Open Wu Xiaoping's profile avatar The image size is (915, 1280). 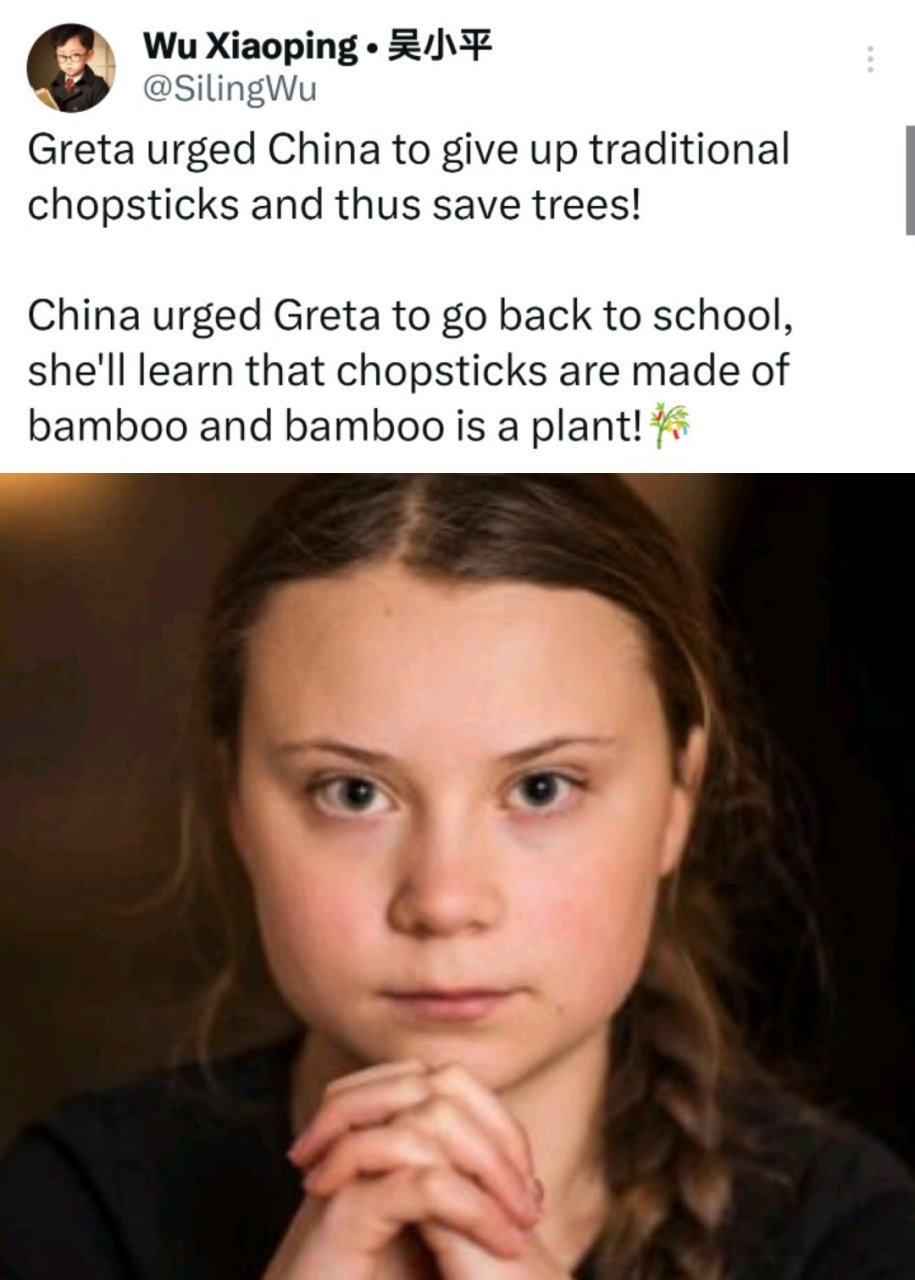[x=70, y=68]
